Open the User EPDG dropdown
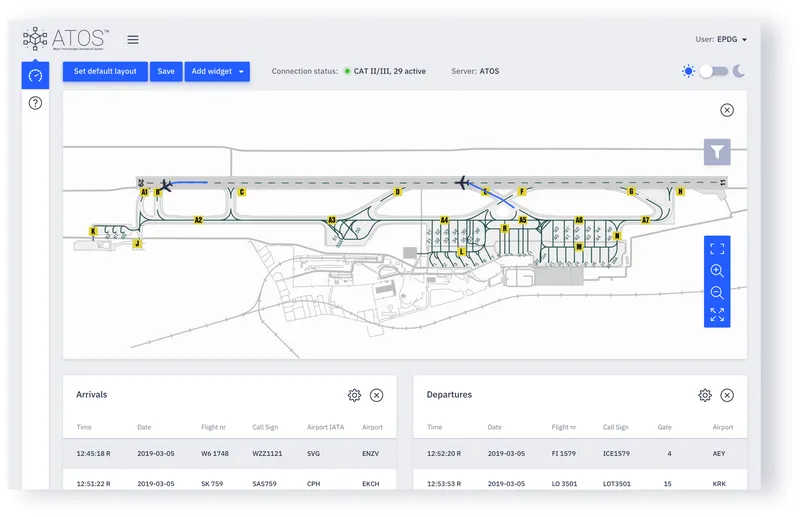Image resolution: width=800 pixels, height=517 pixels. (721, 39)
